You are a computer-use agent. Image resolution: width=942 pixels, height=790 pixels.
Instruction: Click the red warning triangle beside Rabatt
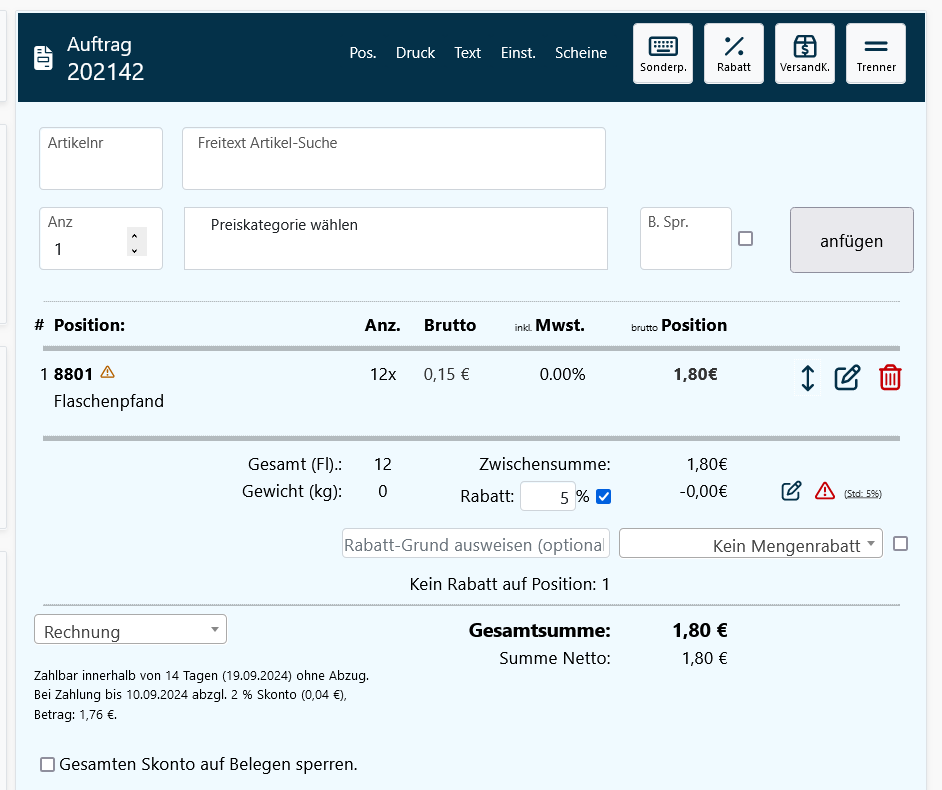tap(825, 490)
